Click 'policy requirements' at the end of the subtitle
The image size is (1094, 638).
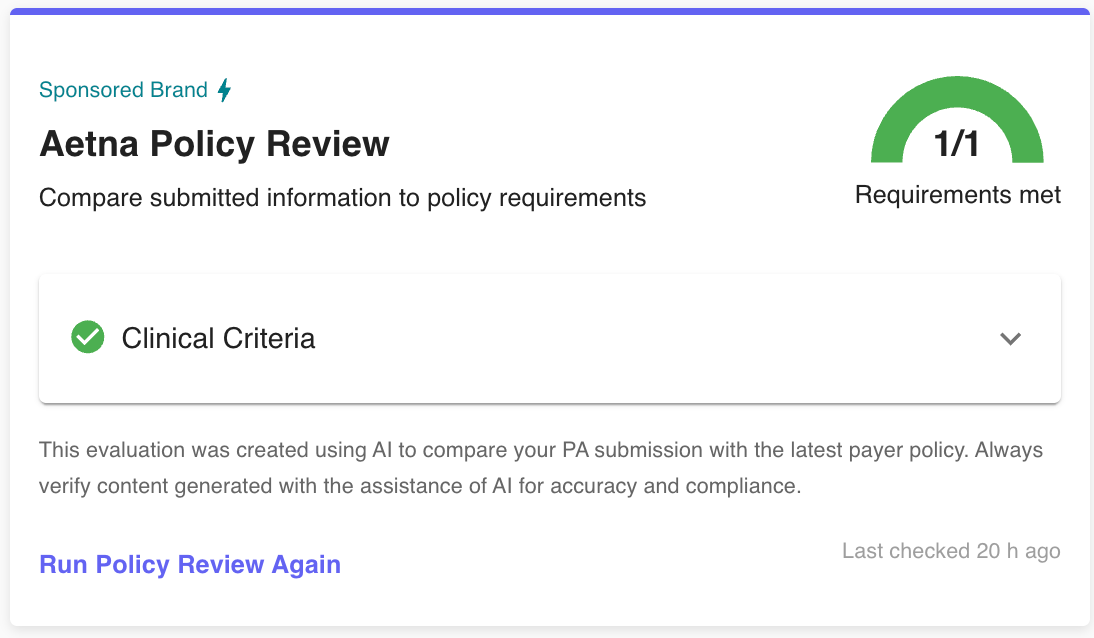click(x=537, y=198)
